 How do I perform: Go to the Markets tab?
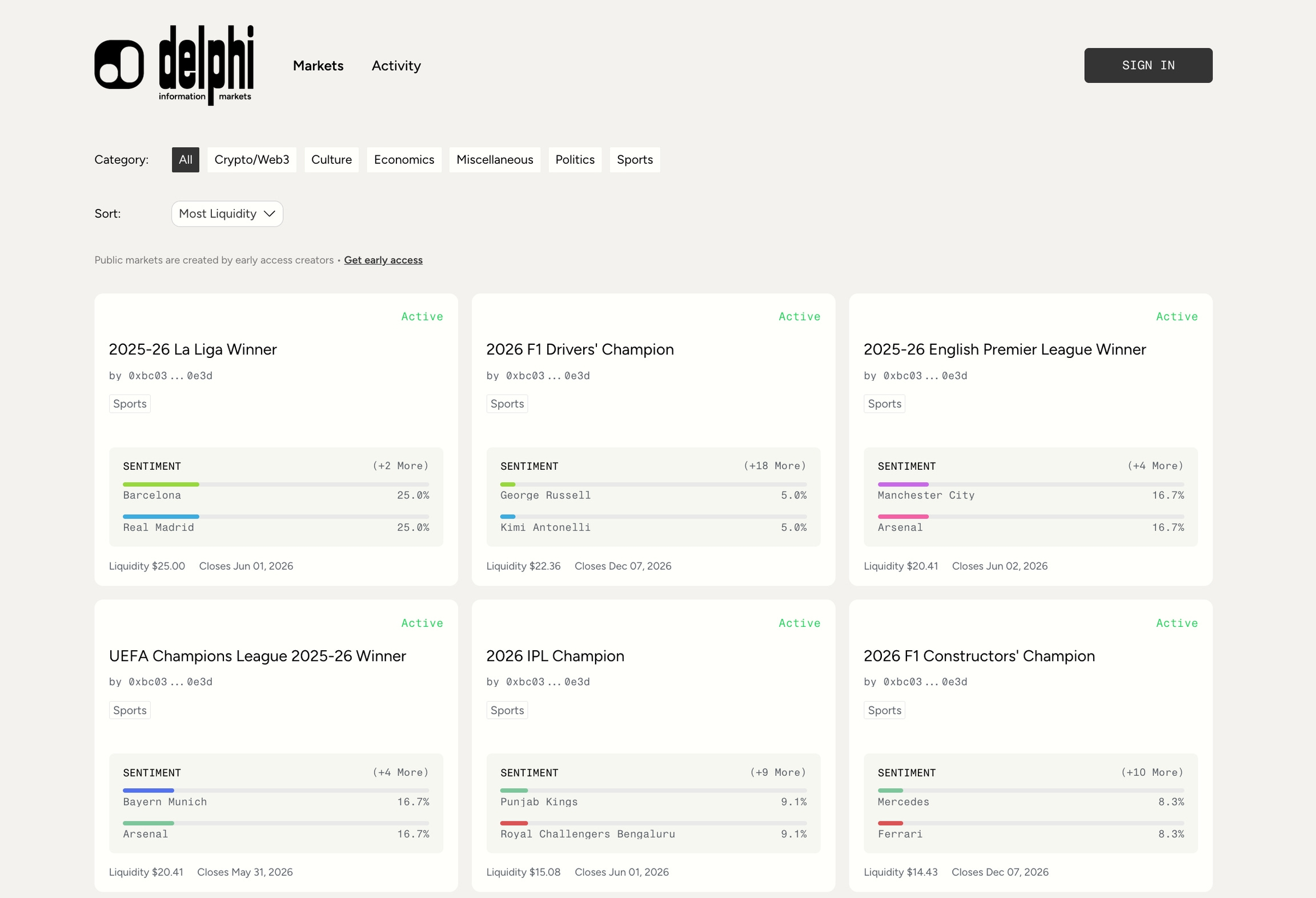[x=318, y=66]
